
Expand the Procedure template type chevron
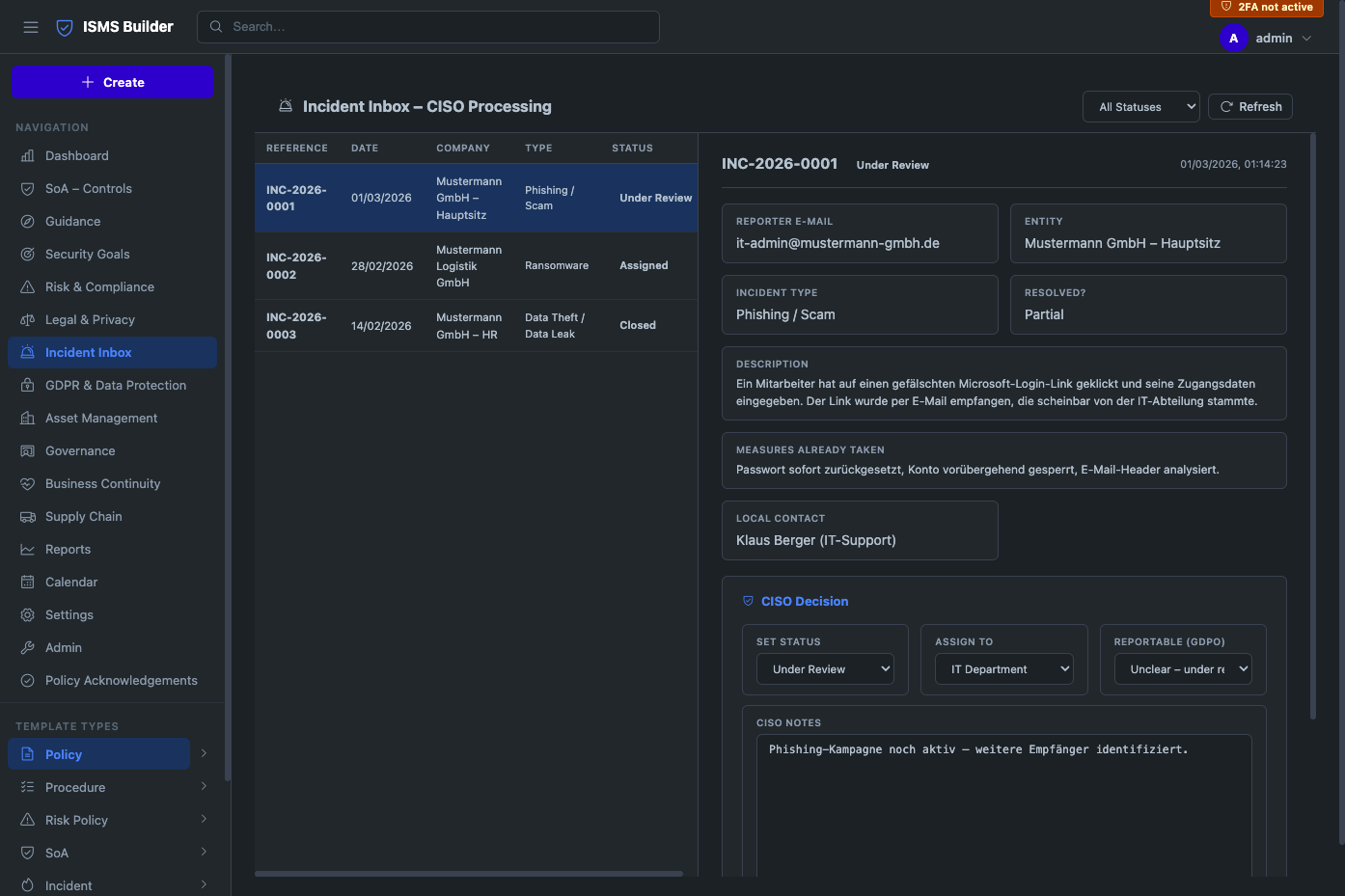click(204, 787)
